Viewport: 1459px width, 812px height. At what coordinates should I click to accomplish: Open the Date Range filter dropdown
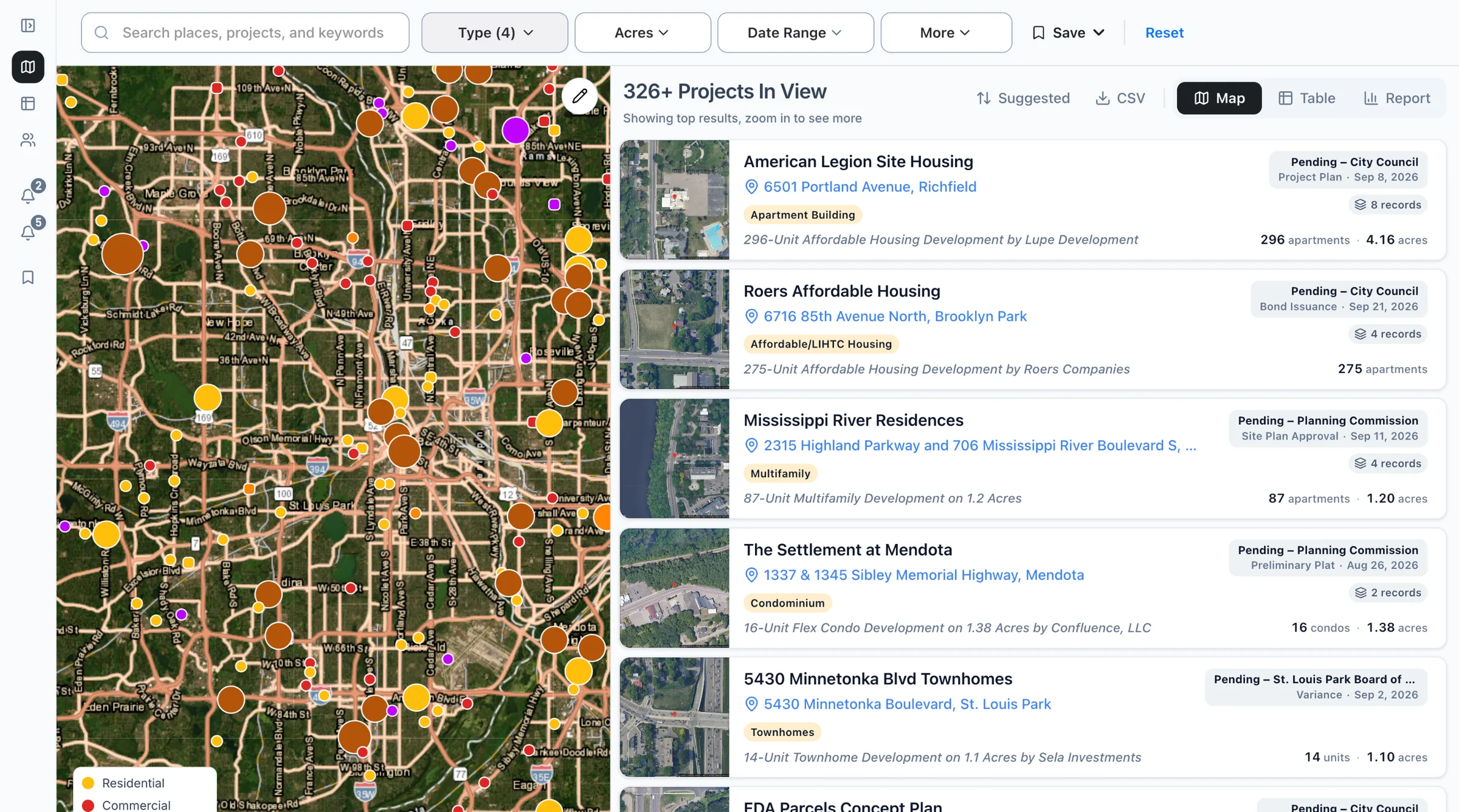(x=795, y=33)
